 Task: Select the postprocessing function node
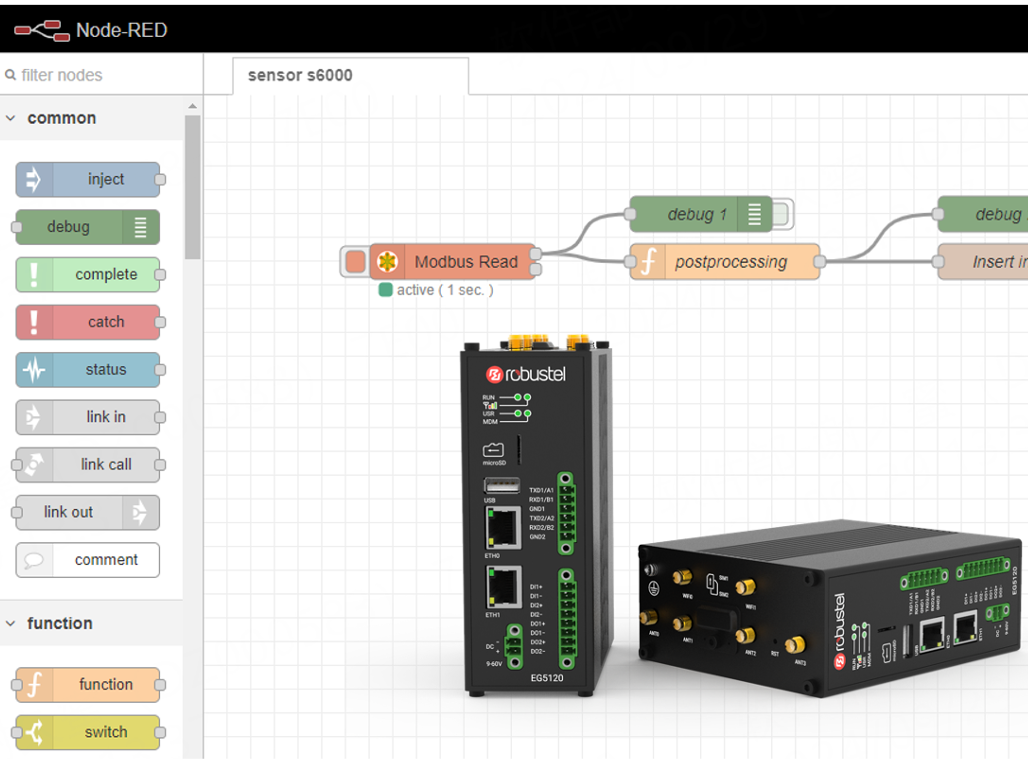(730, 262)
